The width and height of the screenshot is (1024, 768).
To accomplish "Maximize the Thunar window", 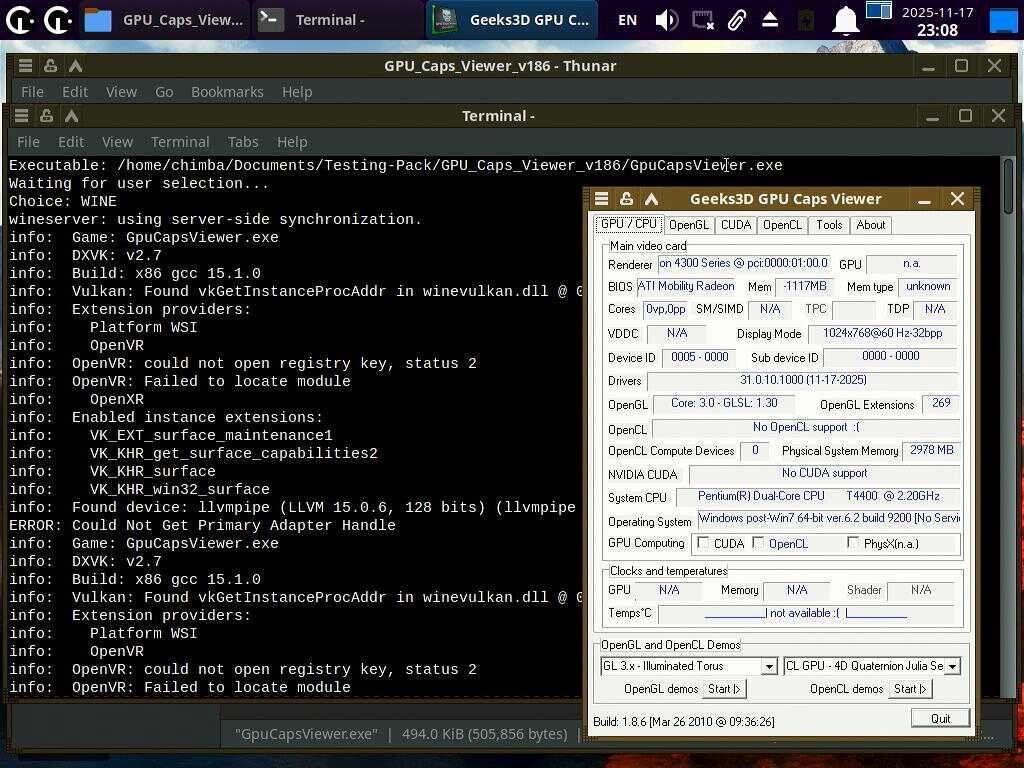I will 961,65.
